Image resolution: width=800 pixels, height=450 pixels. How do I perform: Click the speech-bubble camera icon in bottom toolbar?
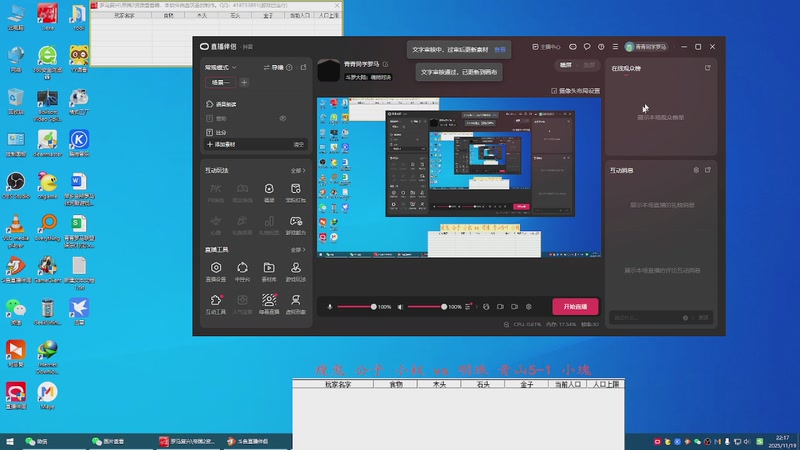500,307
